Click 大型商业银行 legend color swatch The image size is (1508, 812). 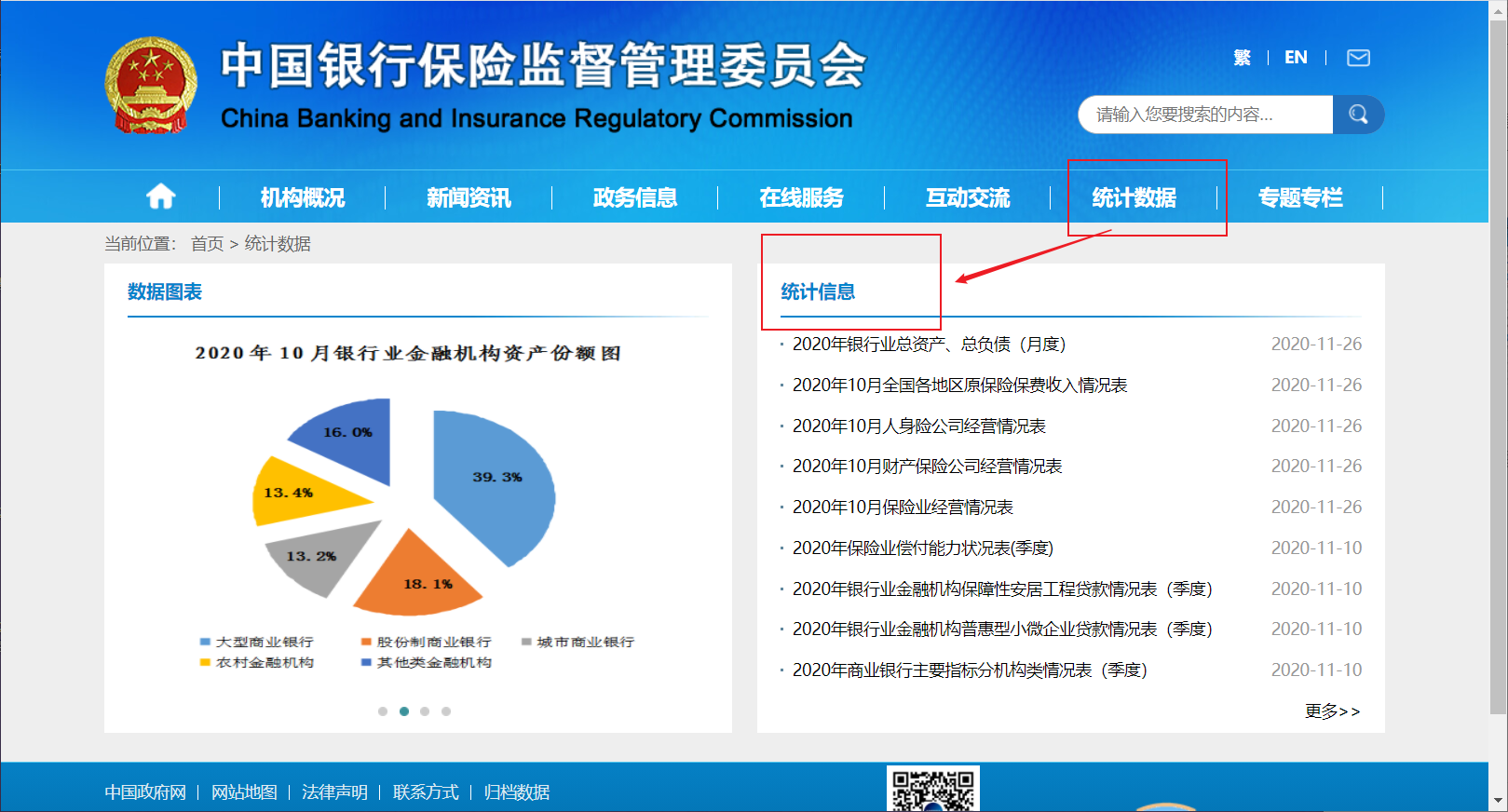coord(205,642)
